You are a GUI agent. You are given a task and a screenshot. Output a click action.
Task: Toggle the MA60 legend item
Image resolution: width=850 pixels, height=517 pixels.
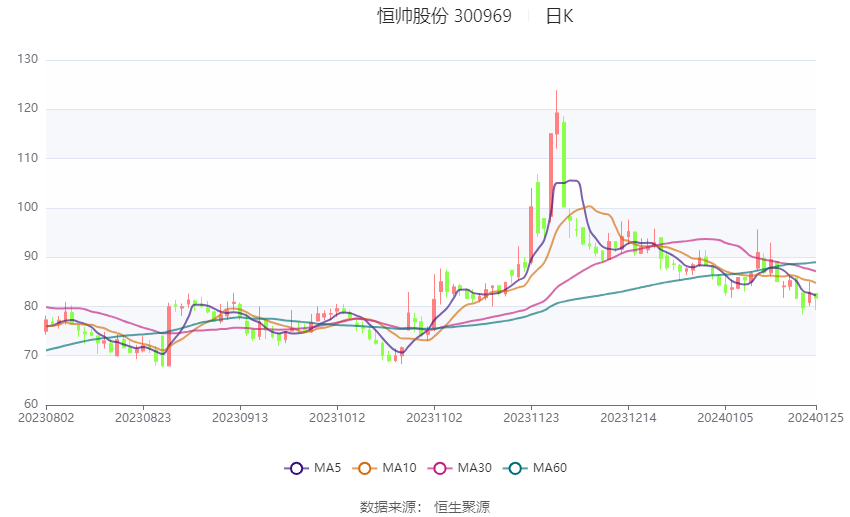[x=535, y=468]
